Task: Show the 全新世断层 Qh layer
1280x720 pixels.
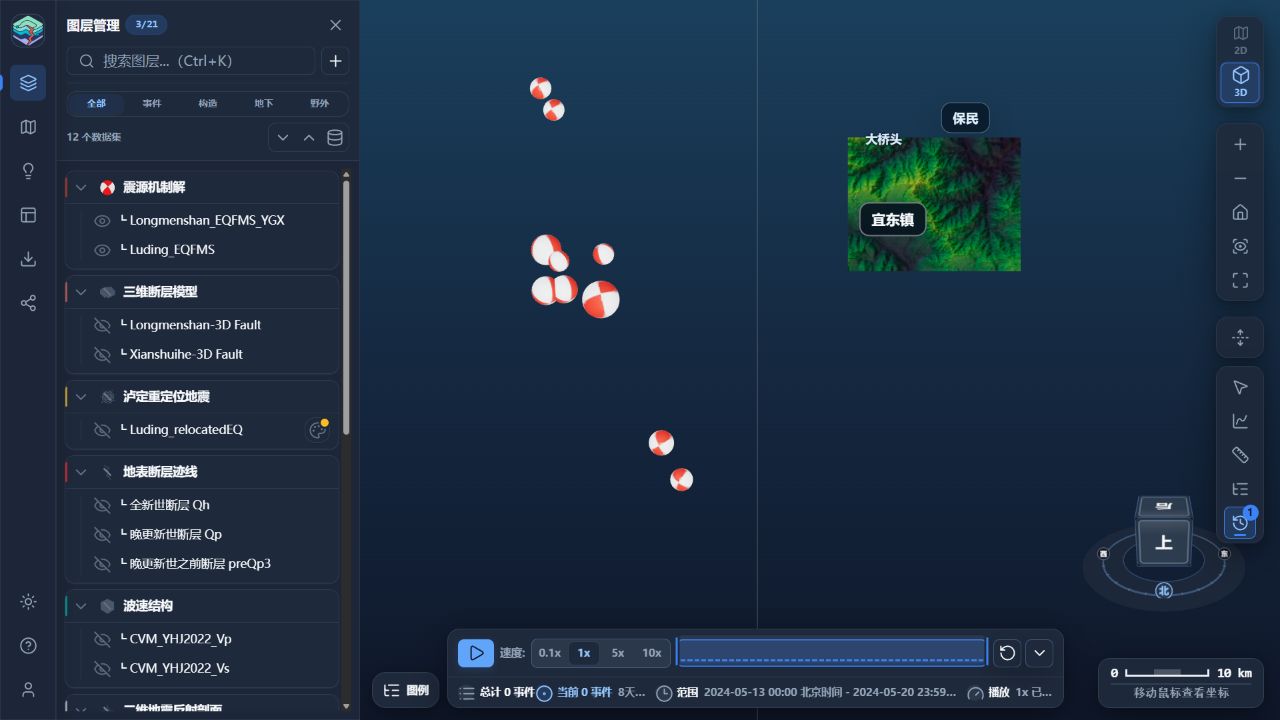Action: click(102, 505)
